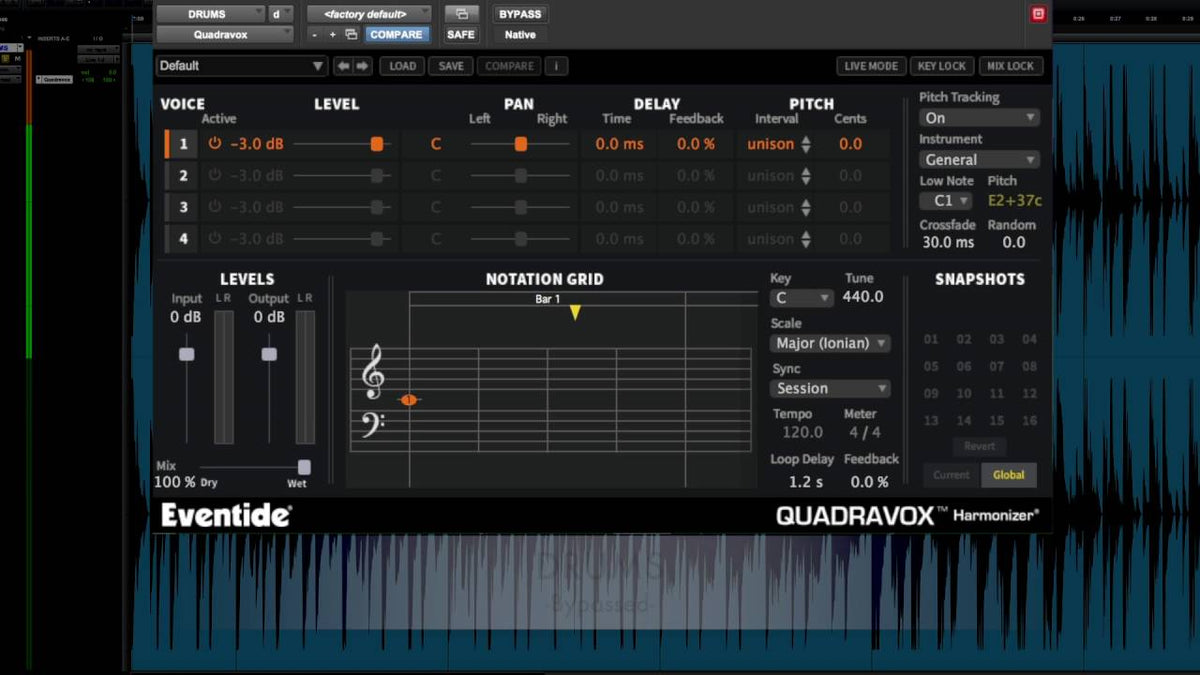1200x675 pixels.
Task: Click next preset arrow icon
Action: (362, 66)
